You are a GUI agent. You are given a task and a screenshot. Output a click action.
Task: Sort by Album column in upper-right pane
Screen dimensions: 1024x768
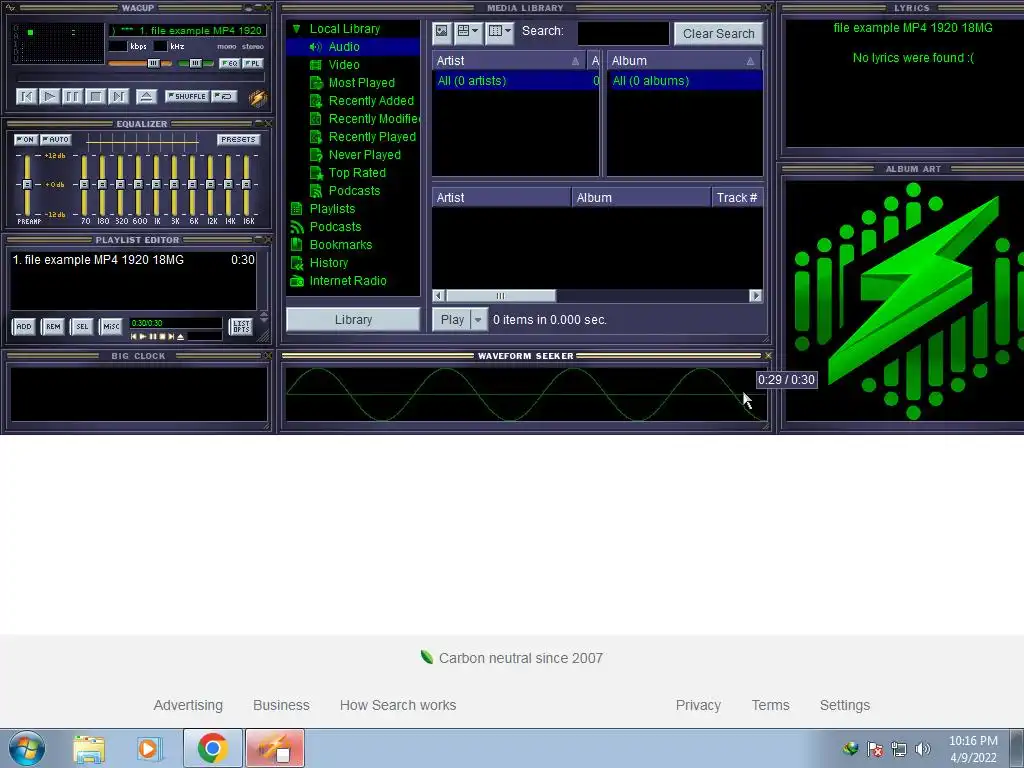point(684,61)
